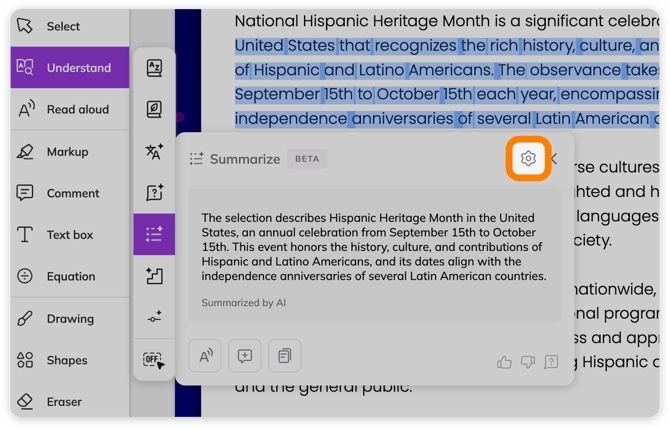Open the Read aloud tool
670x429 pixels.
click(70, 109)
